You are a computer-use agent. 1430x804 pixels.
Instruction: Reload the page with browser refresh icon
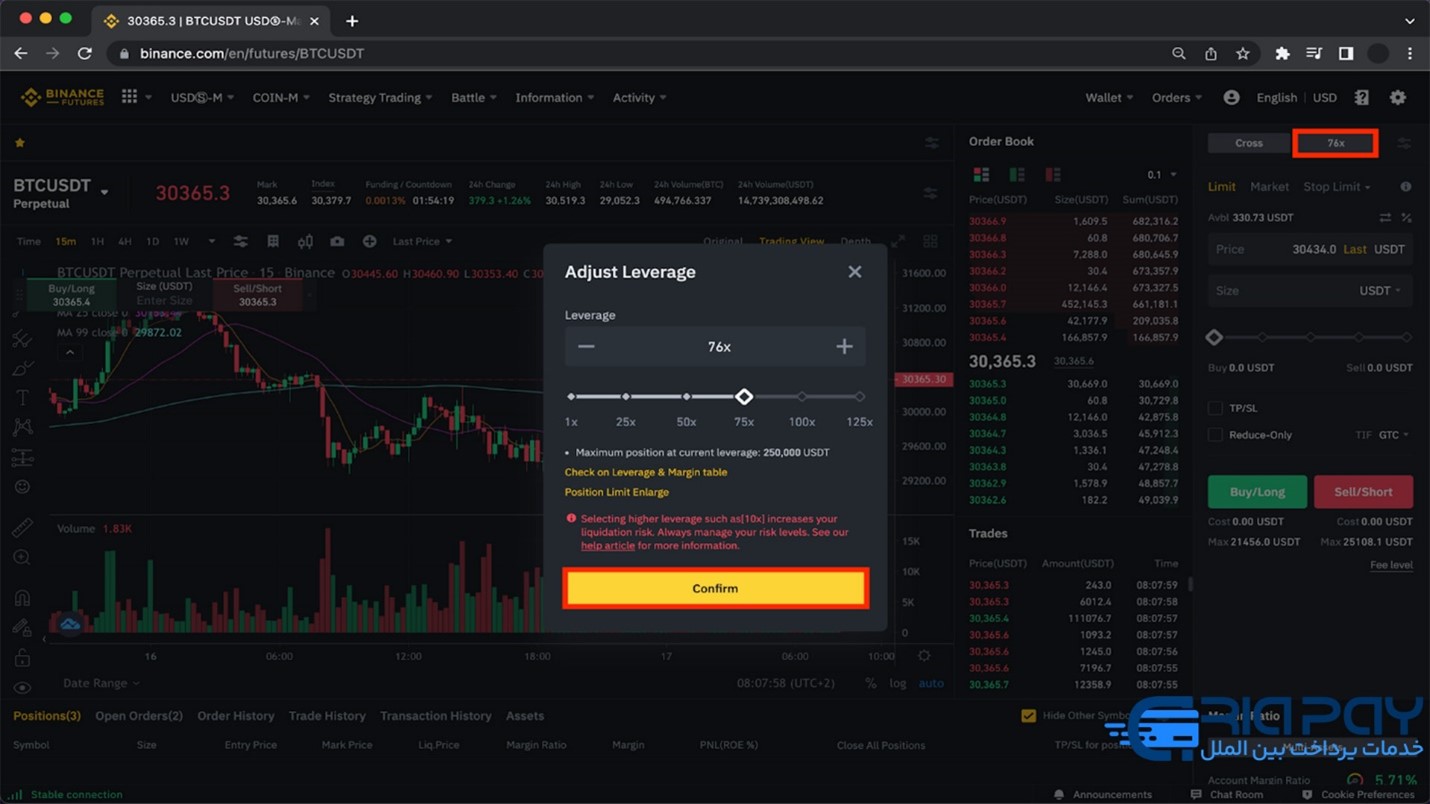85,53
